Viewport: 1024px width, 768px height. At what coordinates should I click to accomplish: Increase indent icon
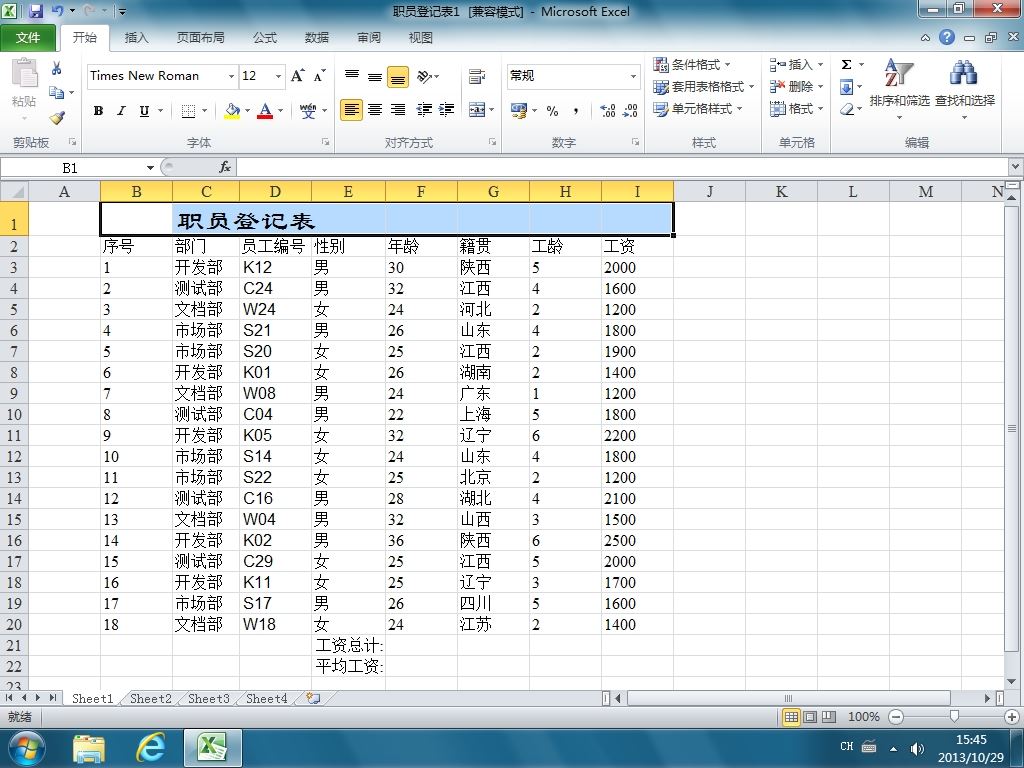447,110
